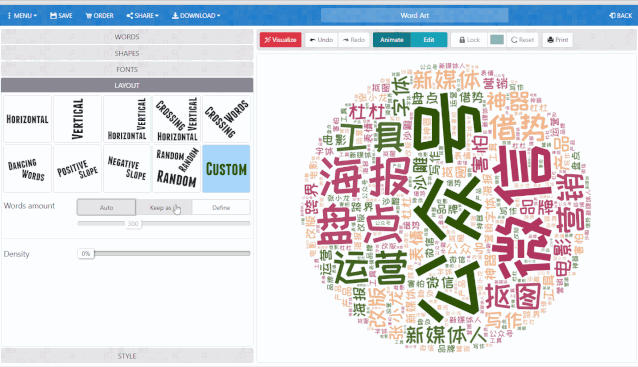
Task: Select Crossing Horizontal Vertical layout
Action: click(x=177, y=119)
